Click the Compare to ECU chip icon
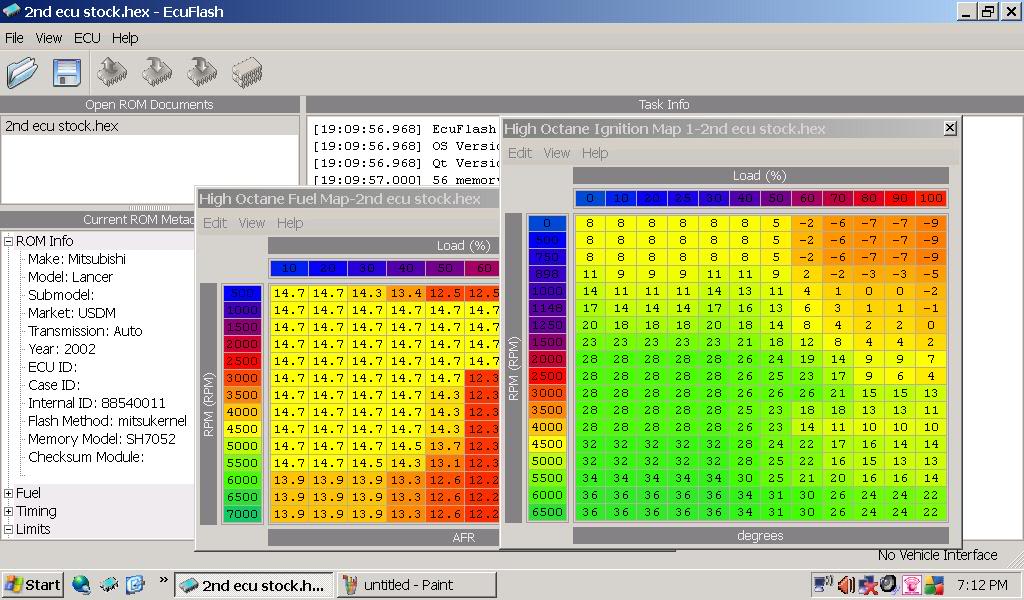The width and height of the screenshot is (1024, 600). pos(248,72)
